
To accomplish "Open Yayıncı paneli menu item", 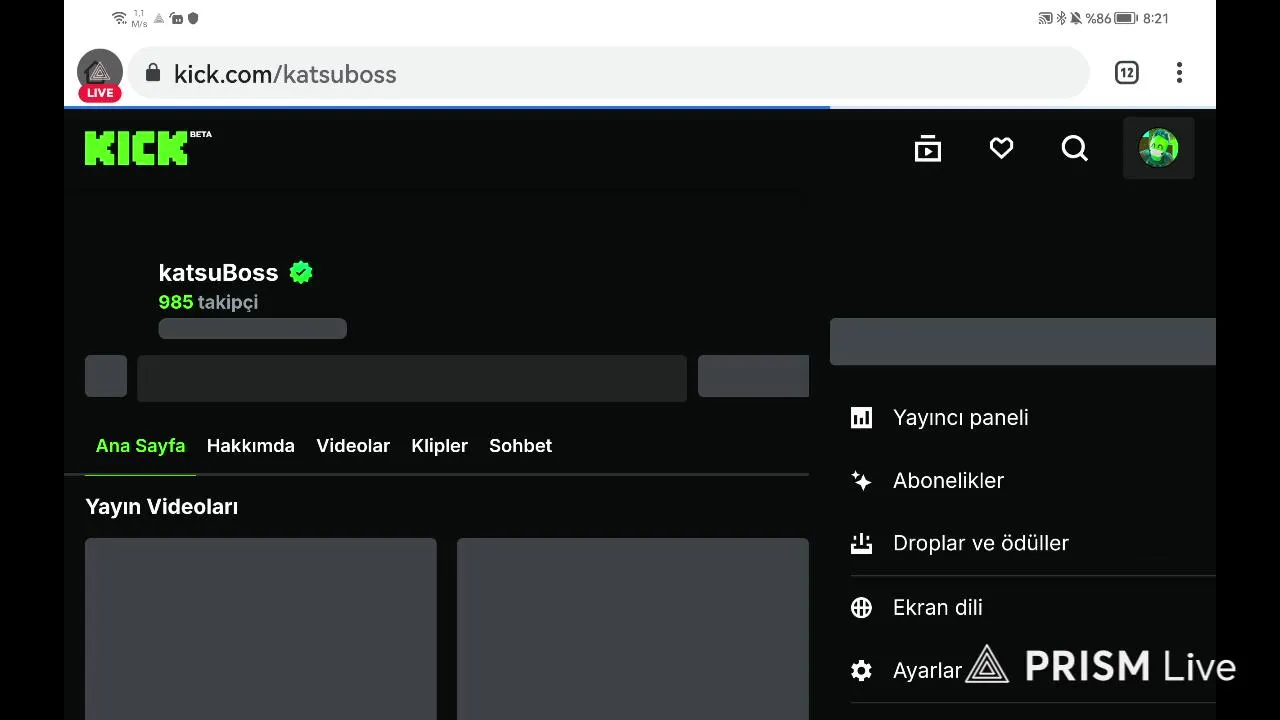I will tap(960, 418).
